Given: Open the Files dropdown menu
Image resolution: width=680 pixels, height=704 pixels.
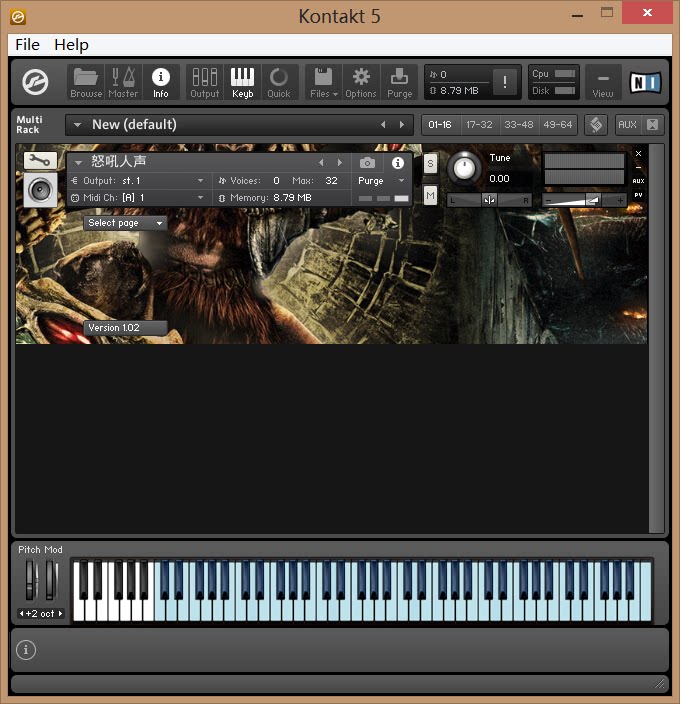Looking at the screenshot, I should point(323,82).
